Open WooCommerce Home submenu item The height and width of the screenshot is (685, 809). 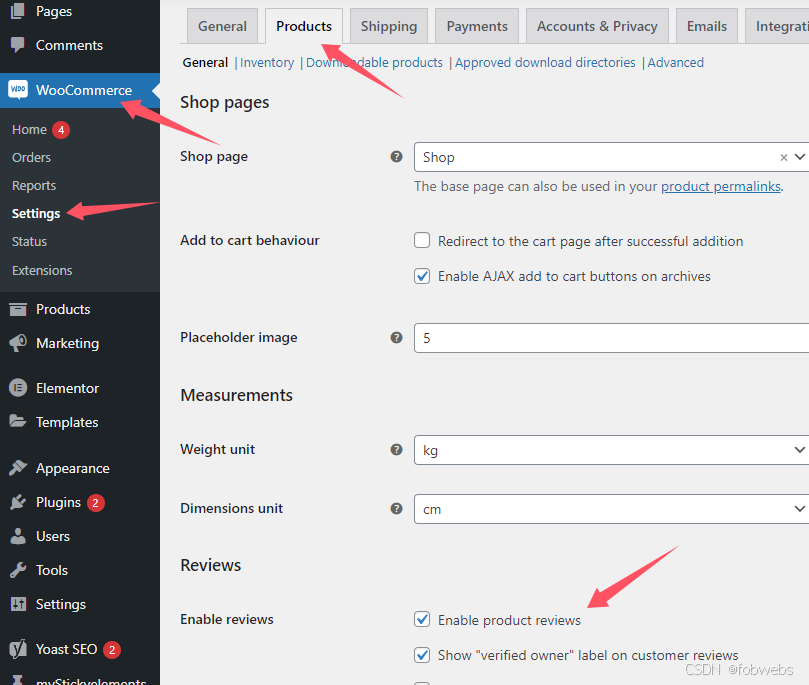[29, 129]
